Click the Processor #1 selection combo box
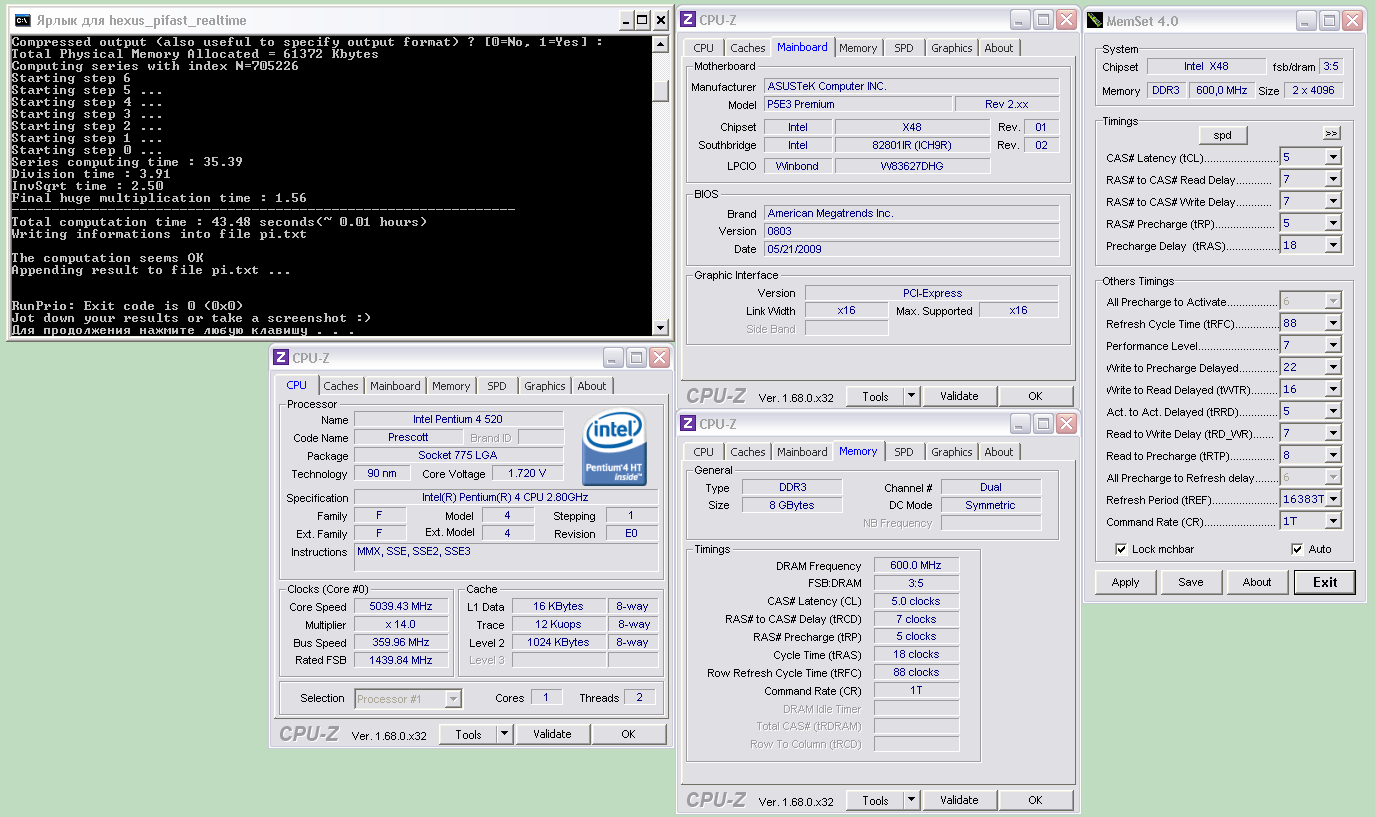1375x817 pixels. click(x=408, y=699)
